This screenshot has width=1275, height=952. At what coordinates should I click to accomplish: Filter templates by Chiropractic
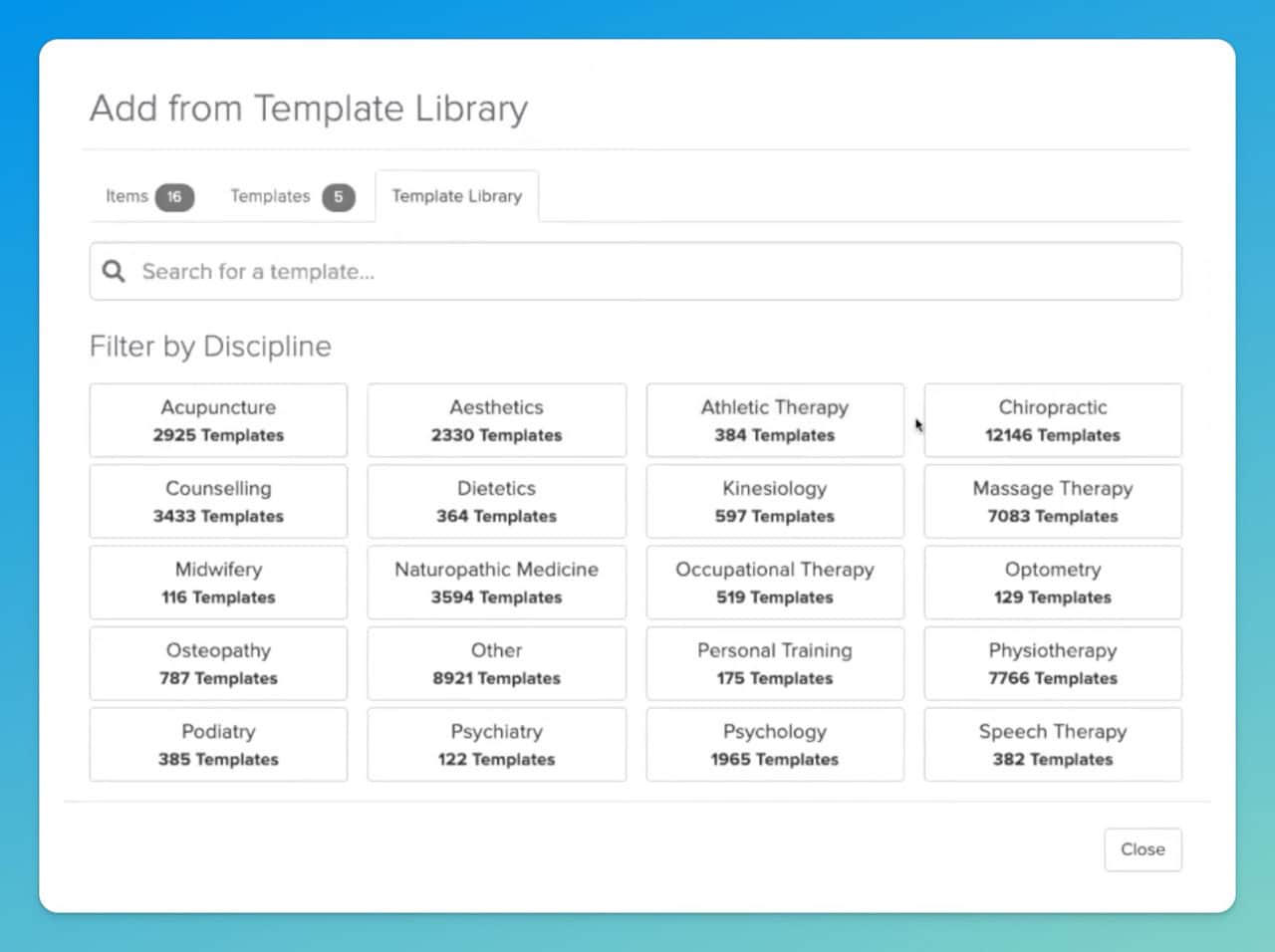pyautogui.click(x=1052, y=419)
